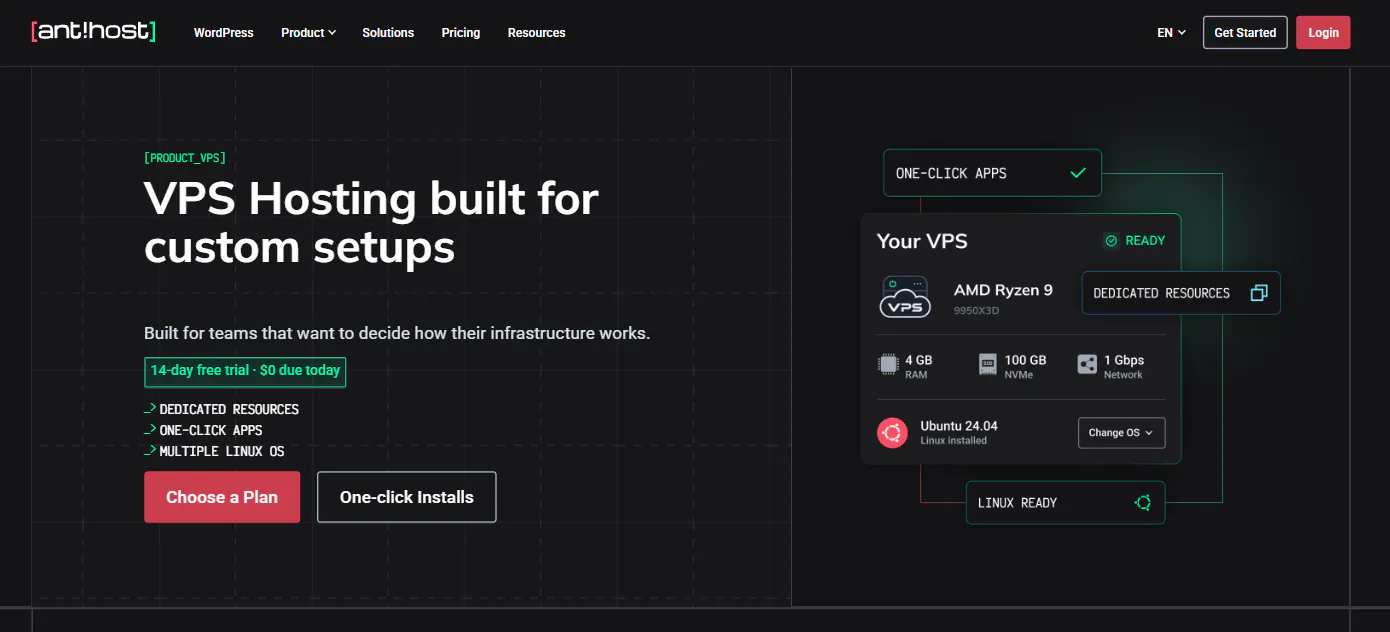1390x632 pixels.
Task: Open the Change OS dropdown
Action: (1121, 433)
